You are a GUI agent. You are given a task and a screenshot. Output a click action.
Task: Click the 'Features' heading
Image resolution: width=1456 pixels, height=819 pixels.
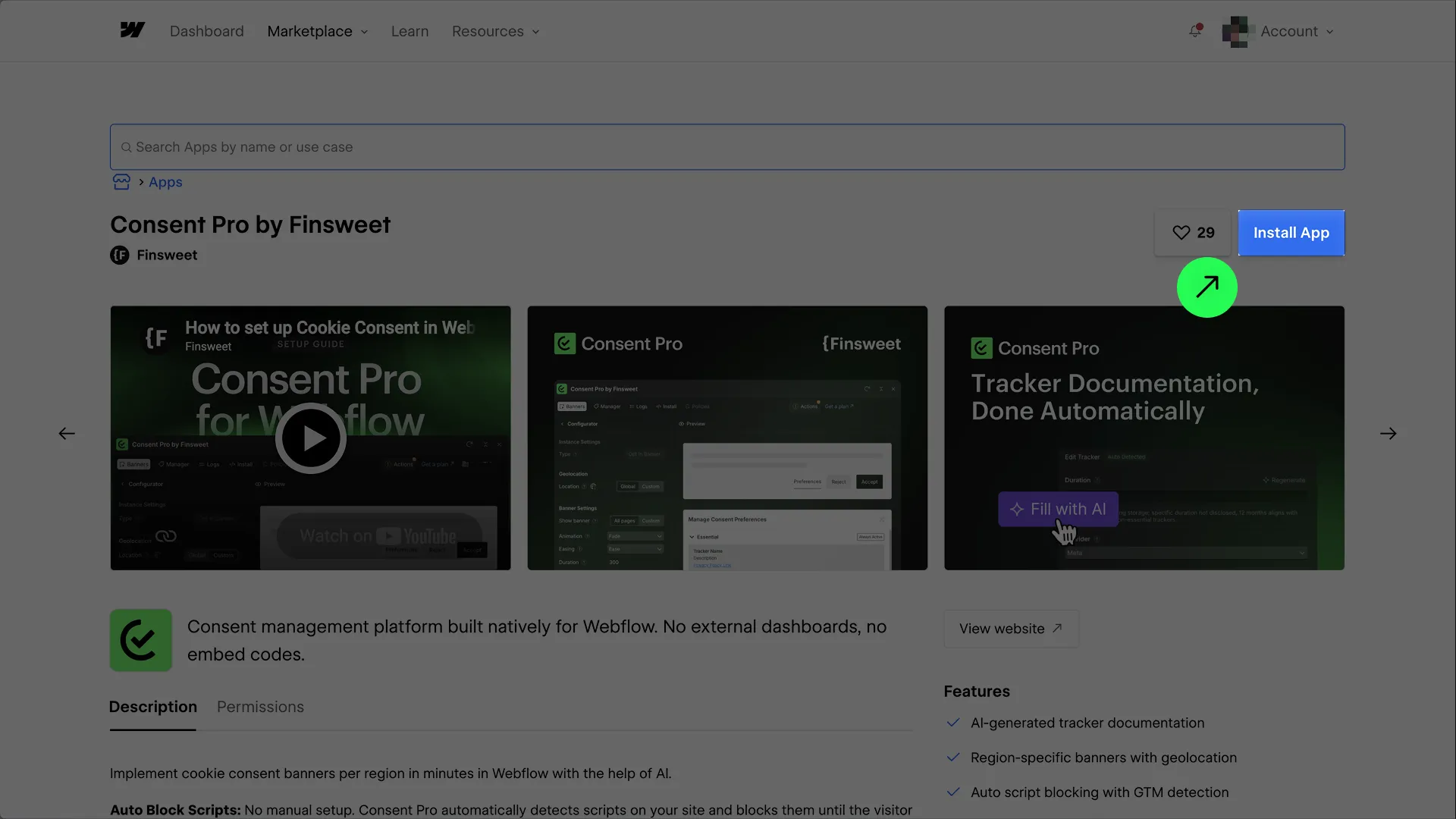pyautogui.click(x=977, y=692)
